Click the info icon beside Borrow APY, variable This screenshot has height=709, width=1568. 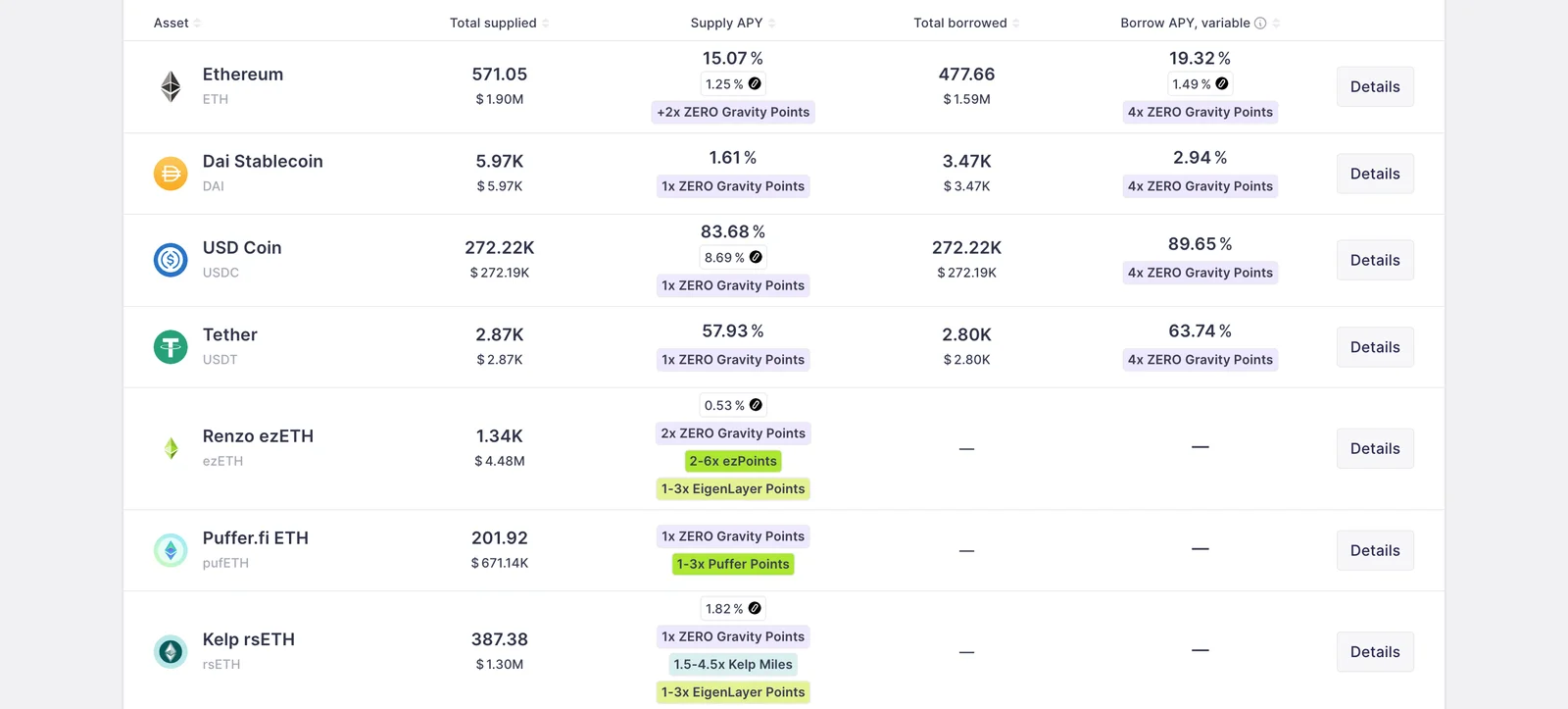click(1260, 24)
